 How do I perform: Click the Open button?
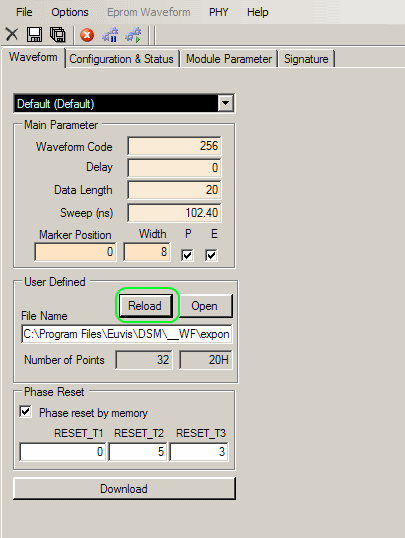[x=205, y=305]
